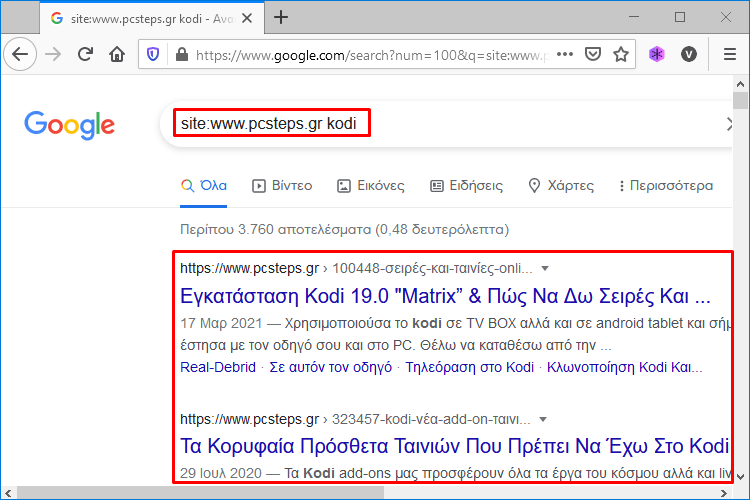Open page actions three-dots menu
Viewport: 750px width, 500px height.
coord(565,54)
